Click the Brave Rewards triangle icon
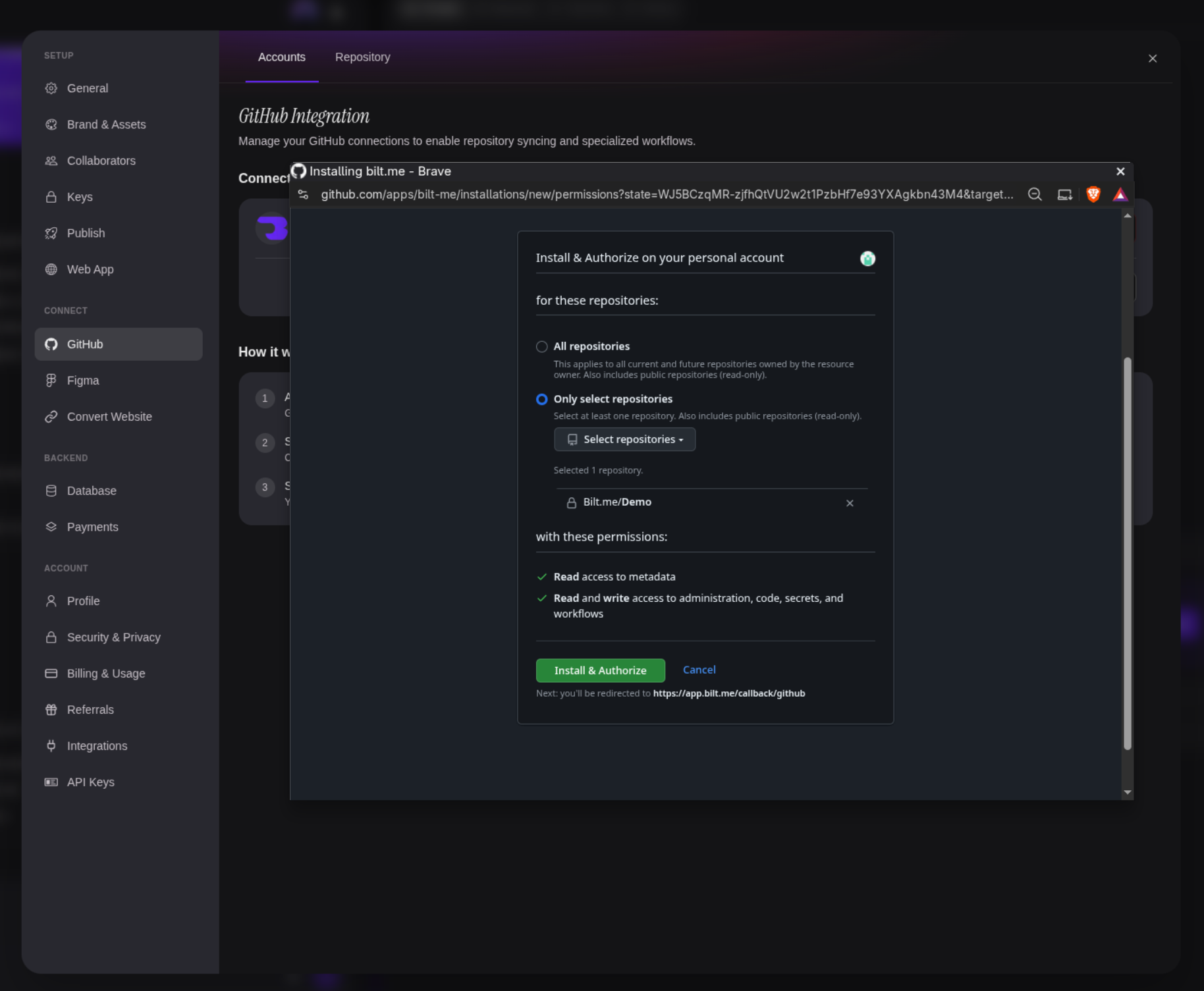This screenshot has width=1204, height=991. (1120, 194)
